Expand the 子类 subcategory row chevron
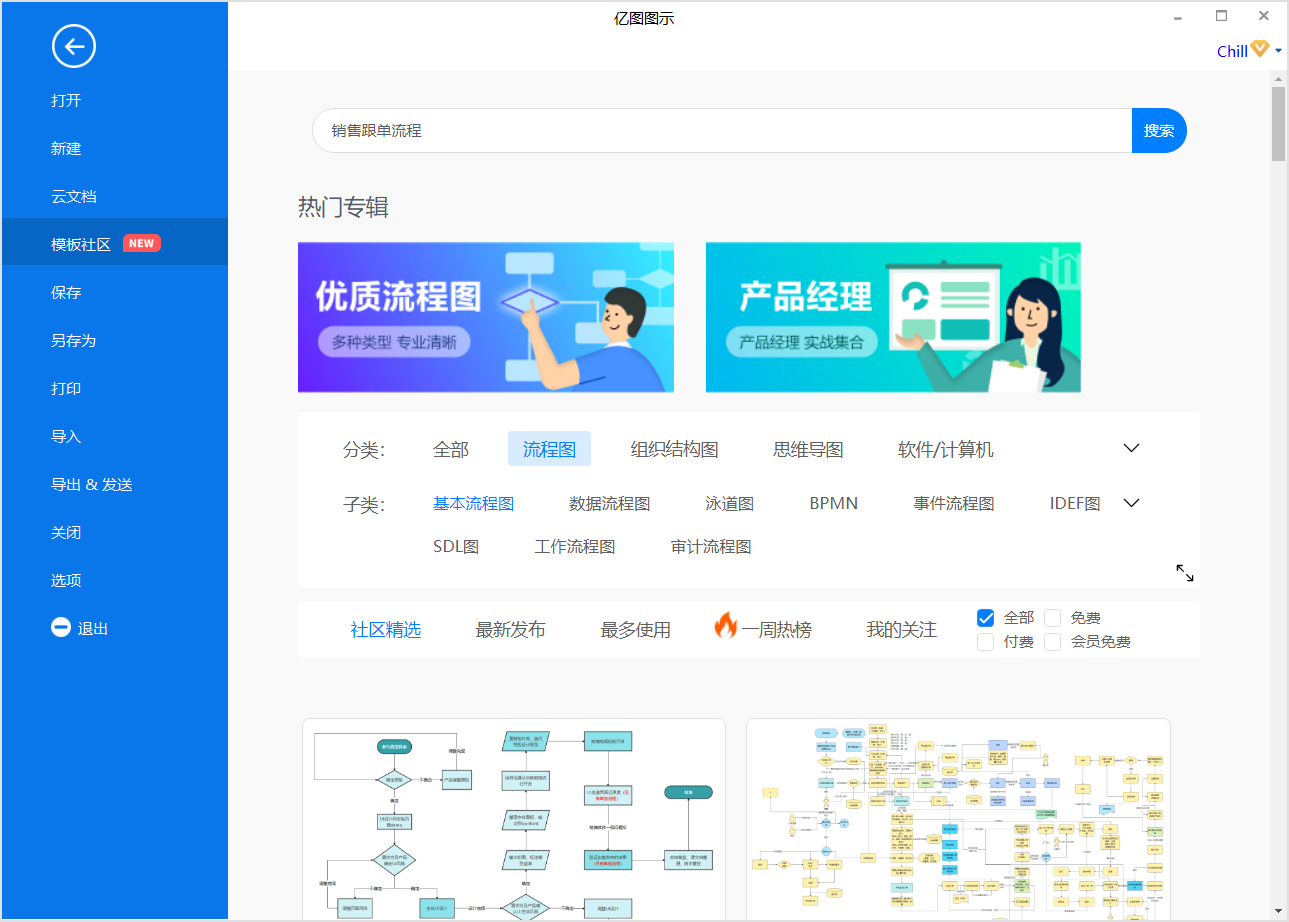 tap(1131, 503)
